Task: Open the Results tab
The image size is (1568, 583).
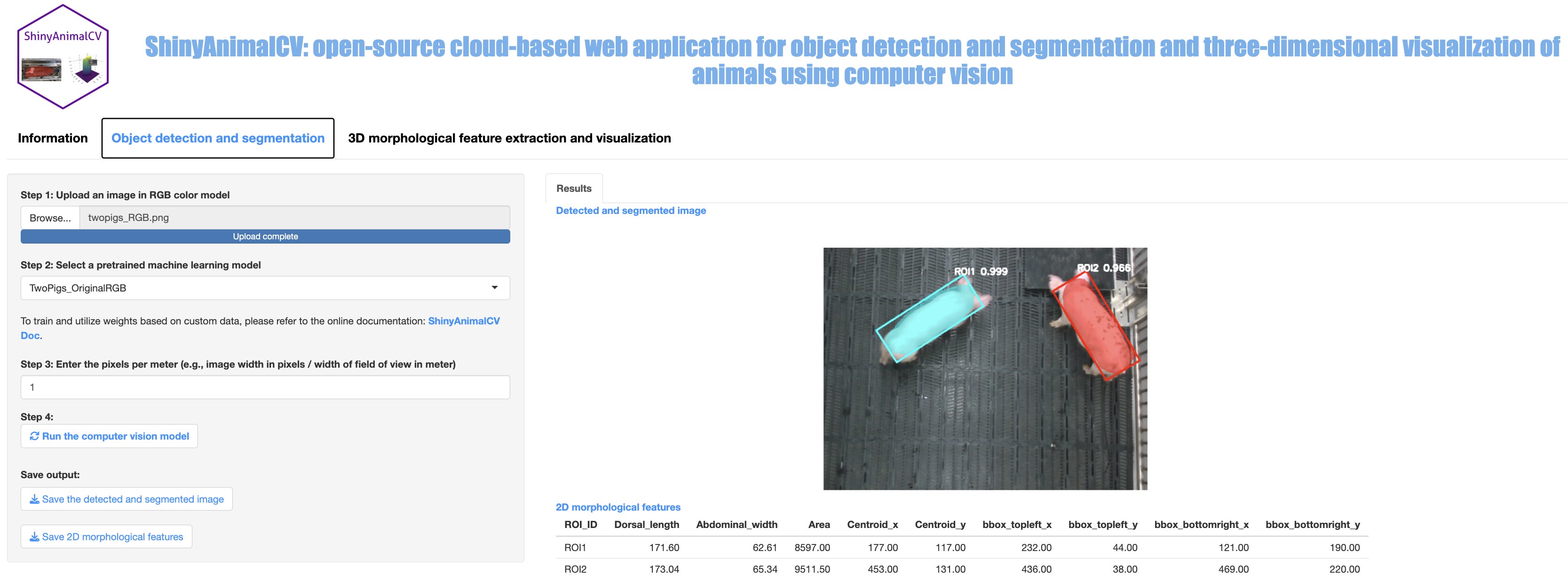Action: coord(573,189)
